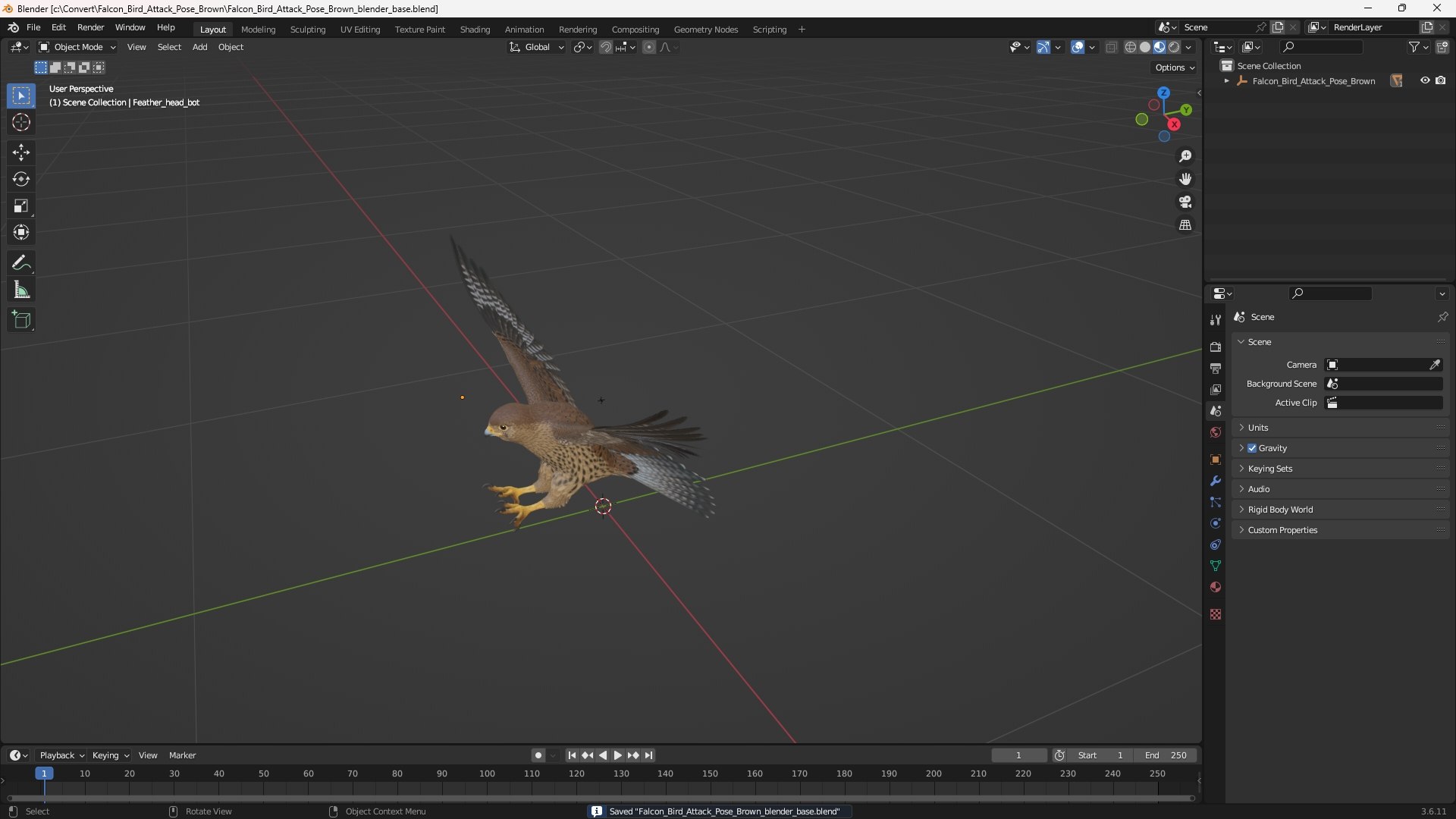Screen dimensions: 1456x819
Task: Switch to the Shading workspace tab
Action: pos(475,30)
